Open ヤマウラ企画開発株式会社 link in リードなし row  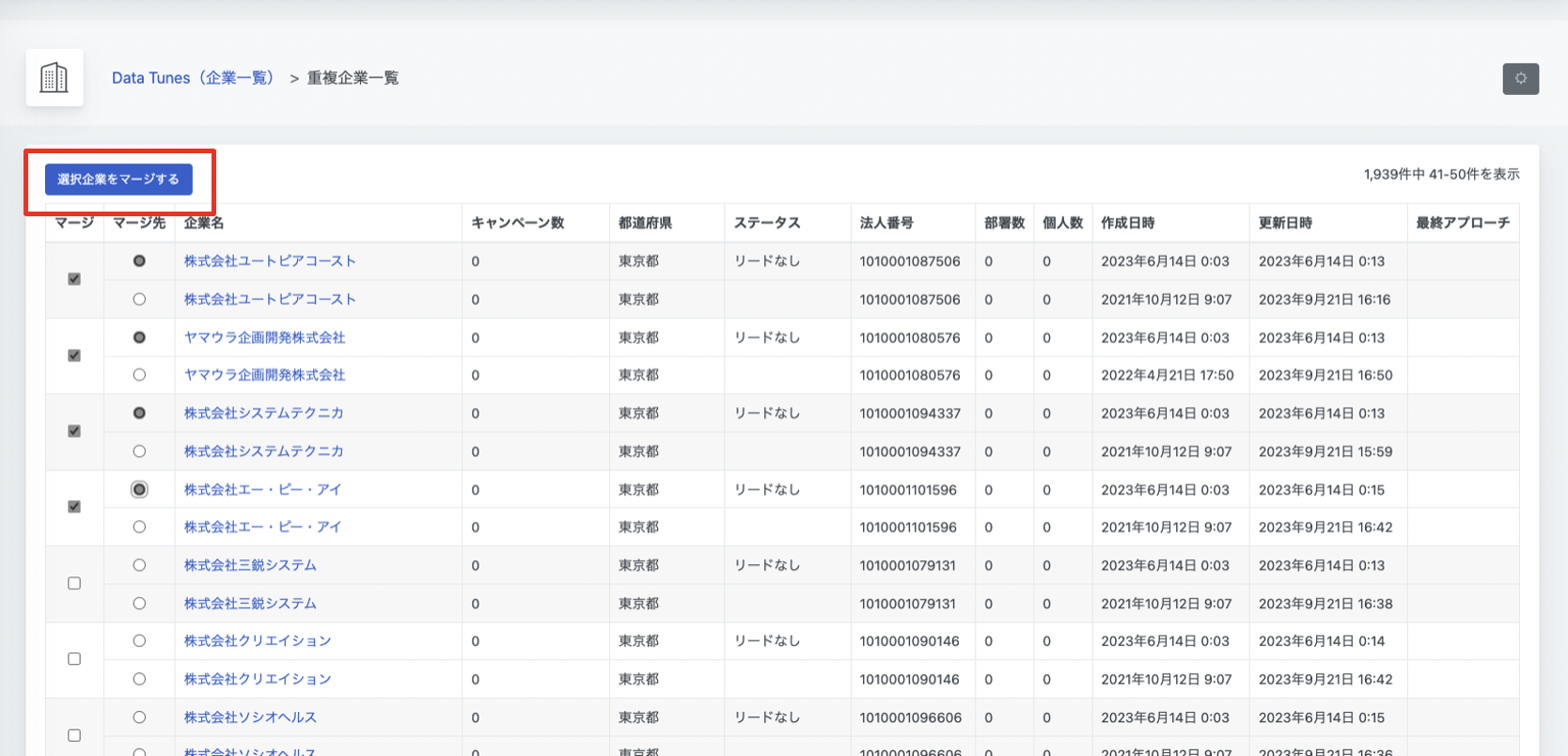pos(264,337)
